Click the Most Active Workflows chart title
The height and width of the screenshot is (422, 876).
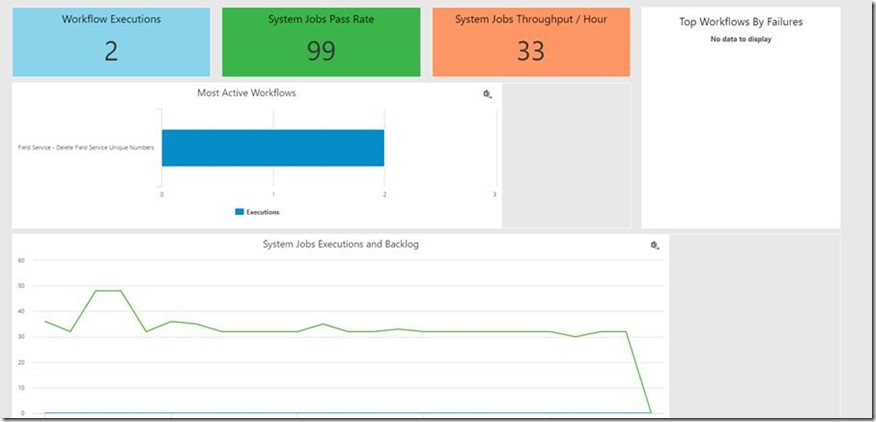coord(247,93)
